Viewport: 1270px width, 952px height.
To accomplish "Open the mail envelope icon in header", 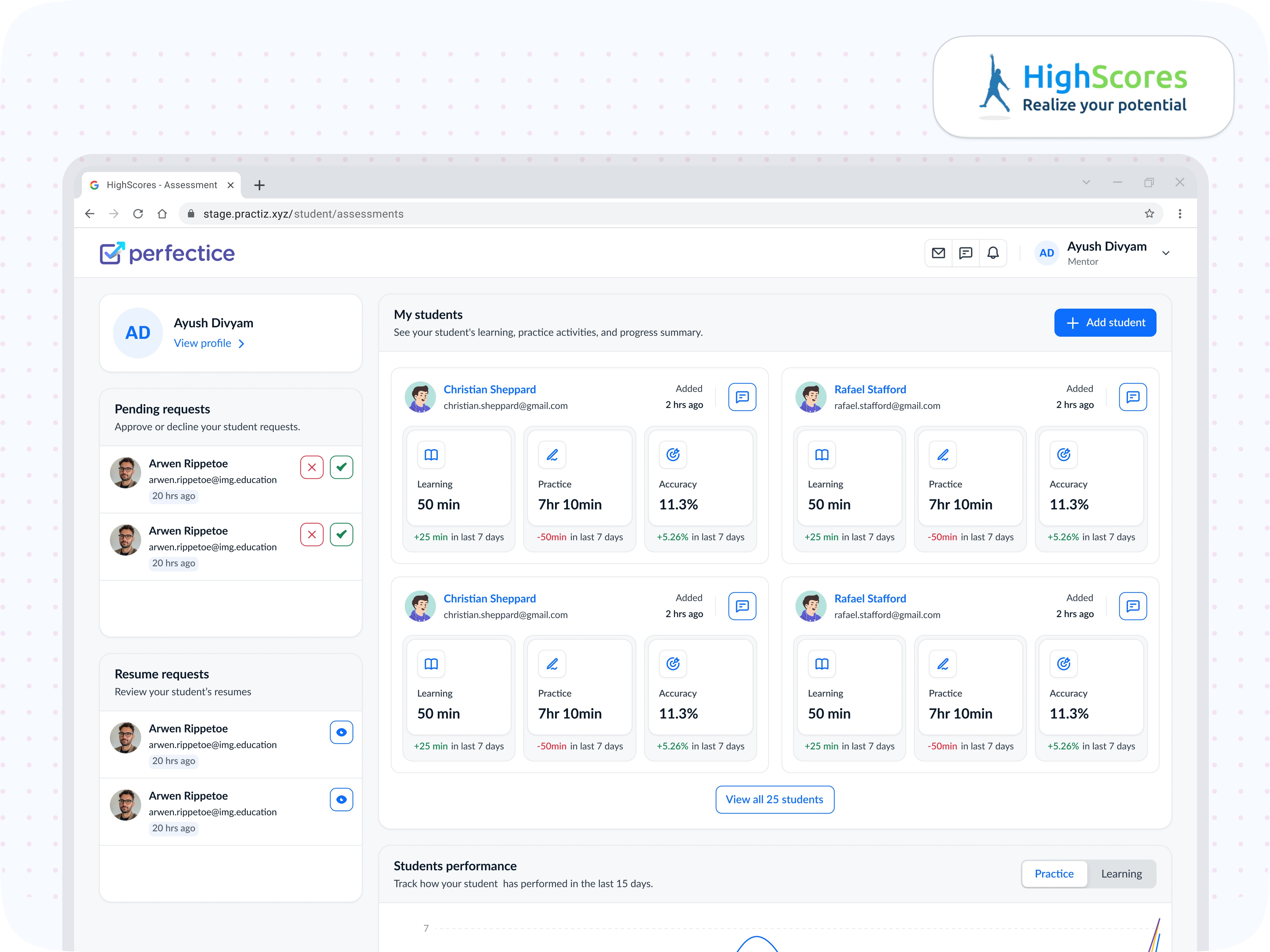I will [938, 253].
